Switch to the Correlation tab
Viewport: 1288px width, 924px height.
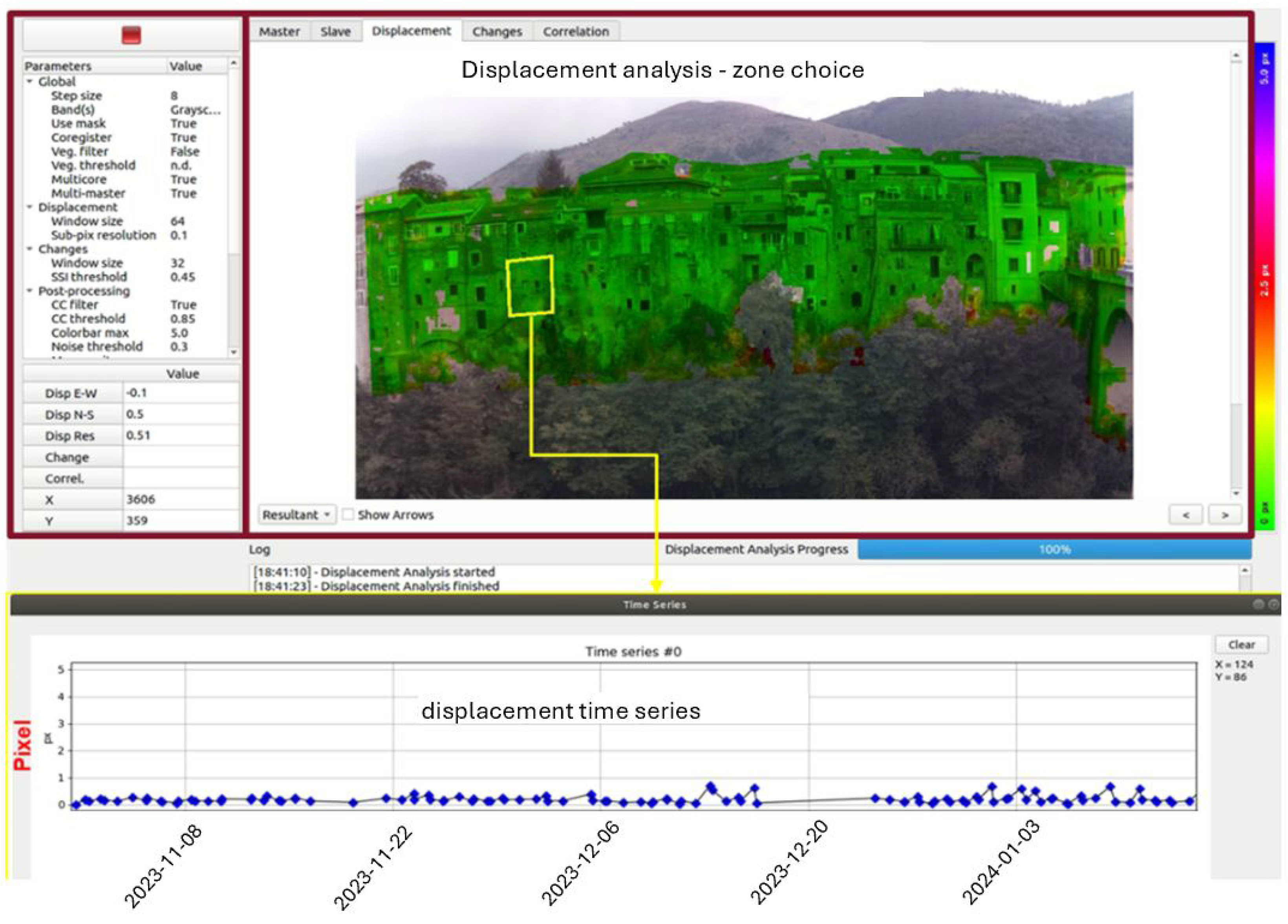click(575, 32)
